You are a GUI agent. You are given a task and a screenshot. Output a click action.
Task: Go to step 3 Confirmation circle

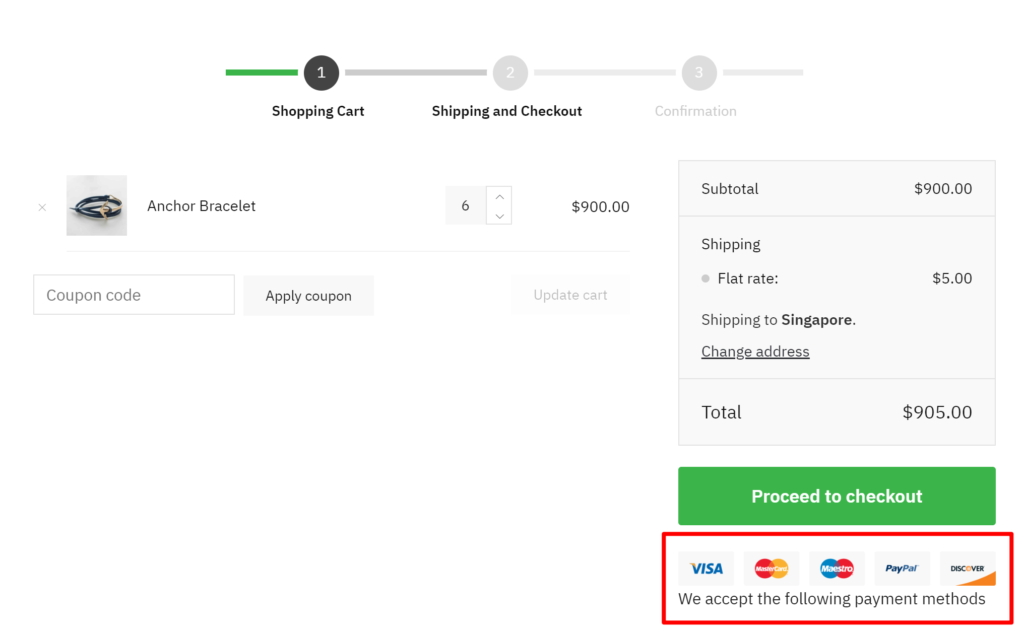[699, 73]
